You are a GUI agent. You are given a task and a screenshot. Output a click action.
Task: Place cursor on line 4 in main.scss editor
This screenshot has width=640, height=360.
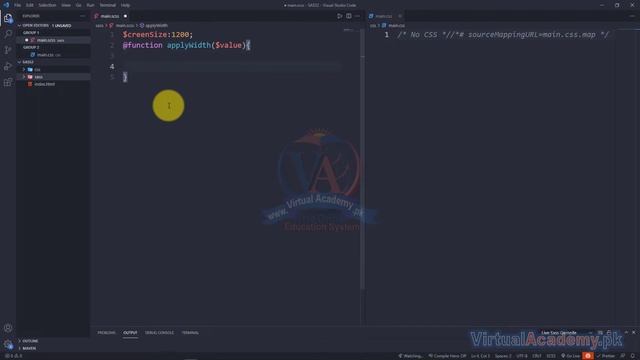coord(231,66)
